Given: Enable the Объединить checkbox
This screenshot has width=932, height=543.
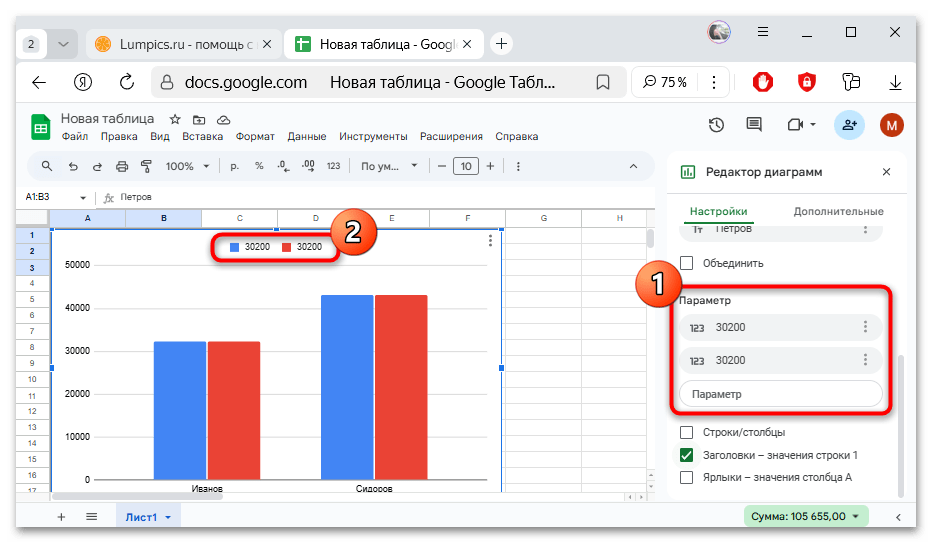Looking at the screenshot, I should pyautogui.click(x=687, y=263).
